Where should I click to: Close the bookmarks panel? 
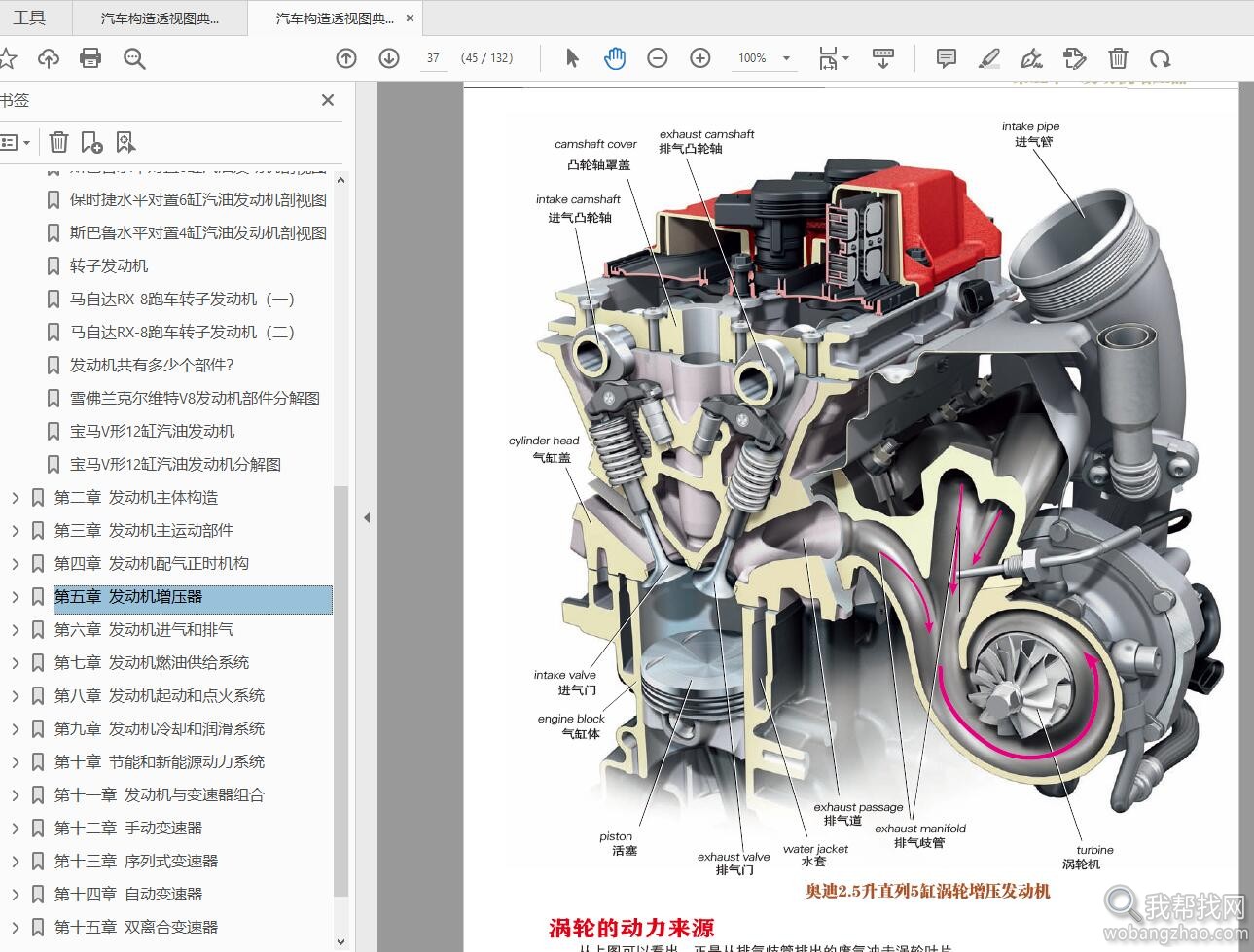[x=328, y=100]
